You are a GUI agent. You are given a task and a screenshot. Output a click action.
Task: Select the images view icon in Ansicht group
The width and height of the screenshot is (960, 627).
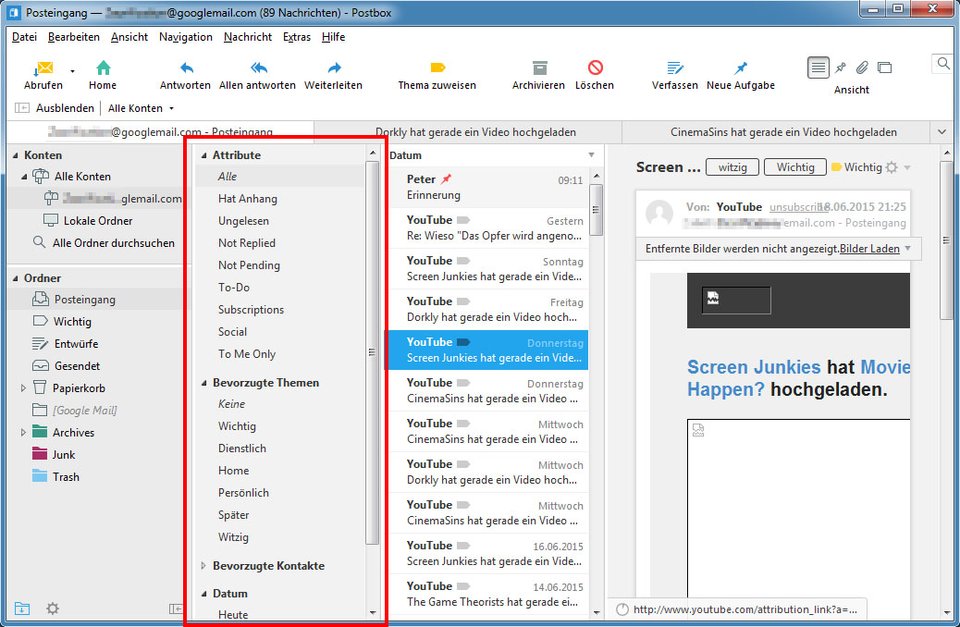[x=884, y=67]
